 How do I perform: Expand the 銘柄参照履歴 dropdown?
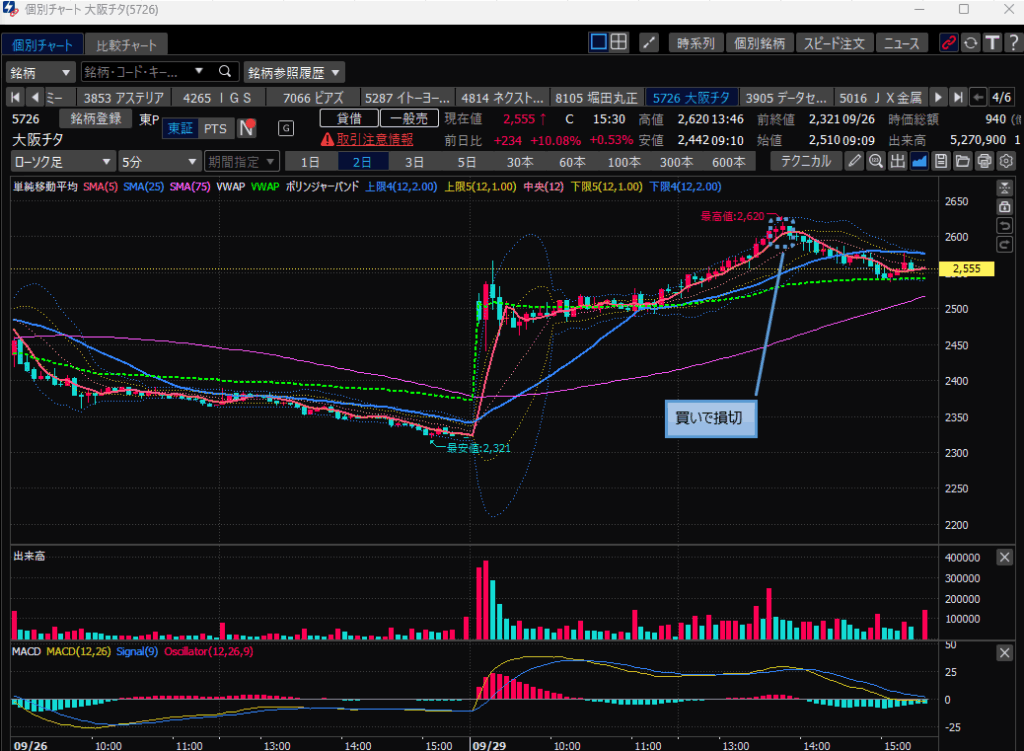(x=294, y=72)
